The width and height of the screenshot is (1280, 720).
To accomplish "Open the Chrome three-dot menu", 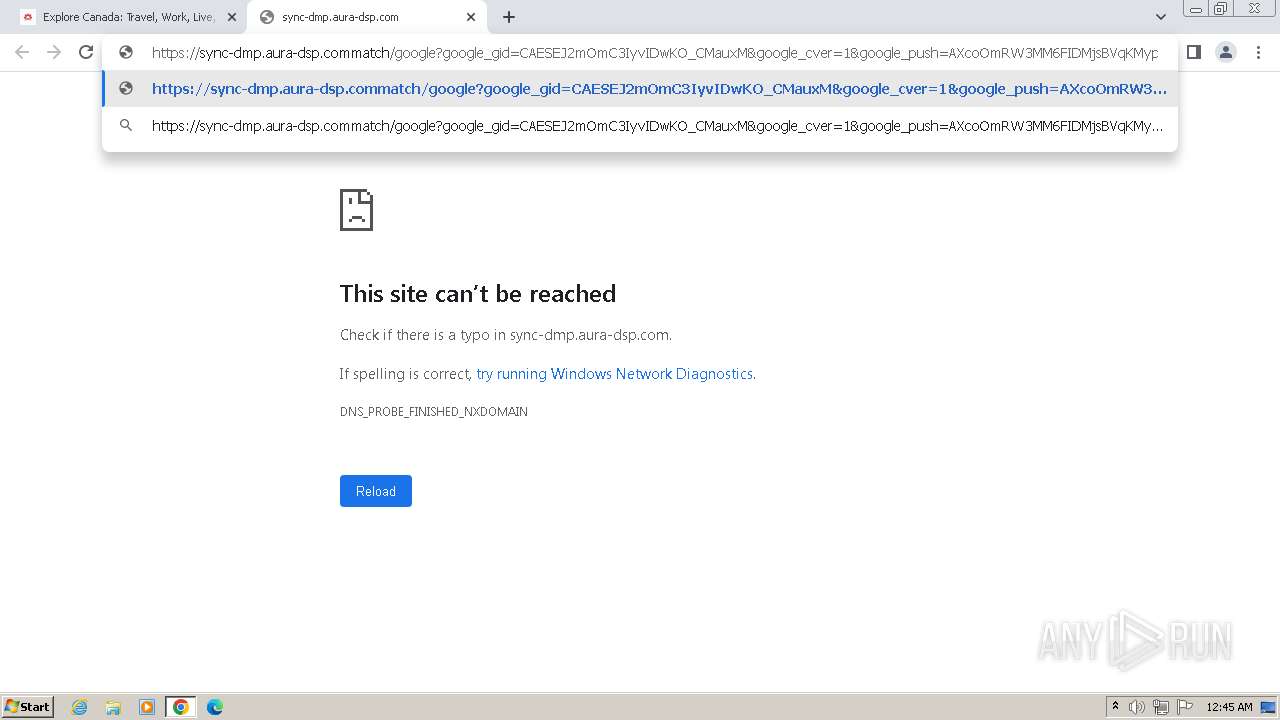I will pos(1258,52).
